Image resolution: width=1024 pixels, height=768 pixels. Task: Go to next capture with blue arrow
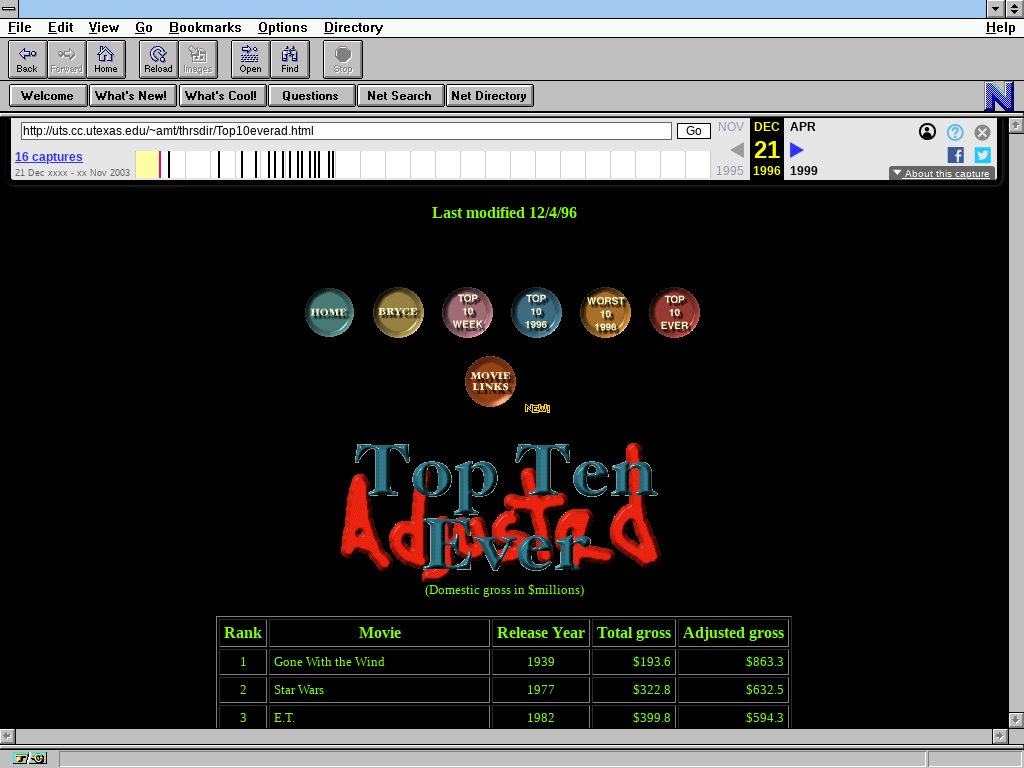pyautogui.click(x=797, y=150)
